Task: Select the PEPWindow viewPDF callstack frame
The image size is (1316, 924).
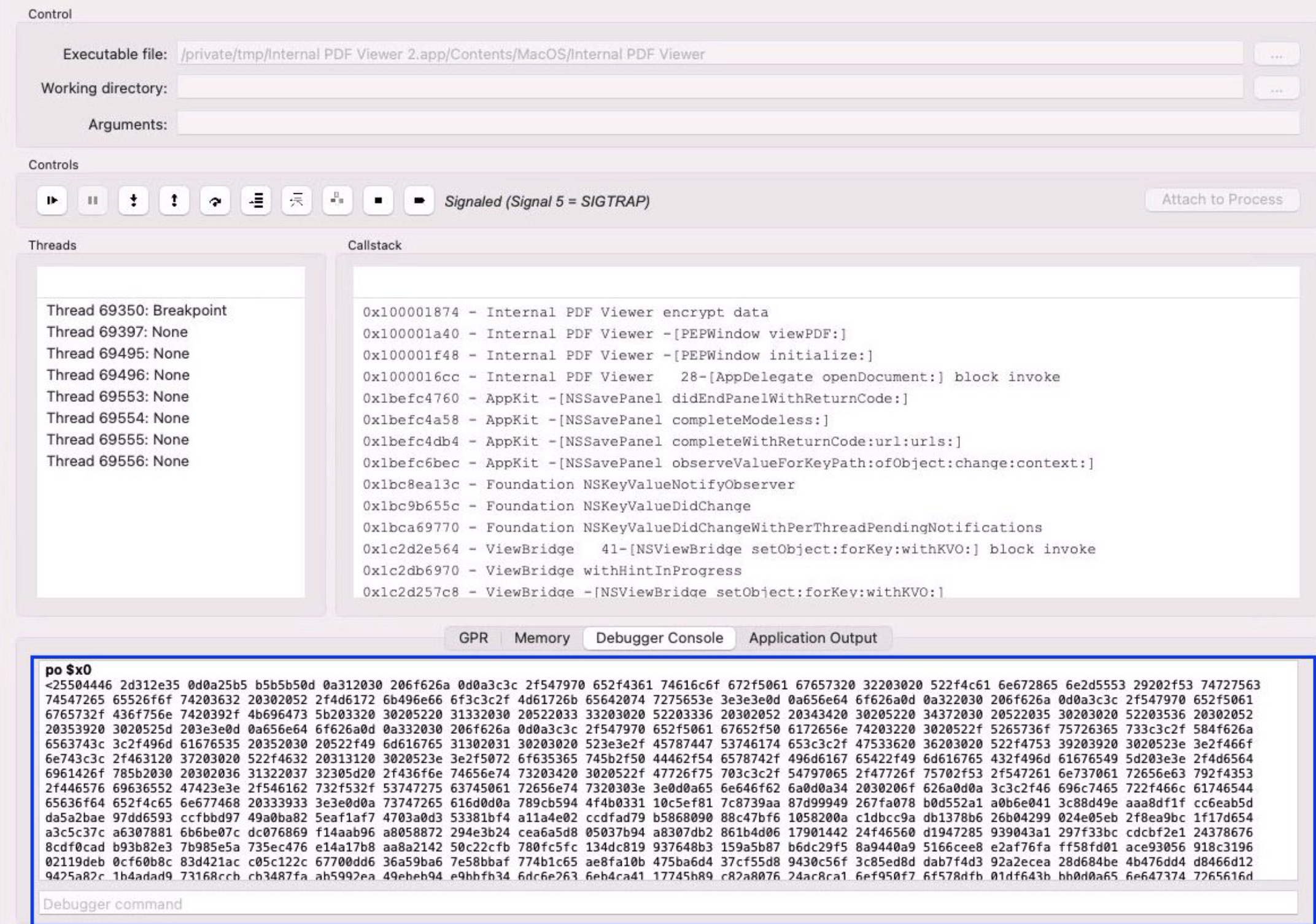Action: tap(605, 334)
